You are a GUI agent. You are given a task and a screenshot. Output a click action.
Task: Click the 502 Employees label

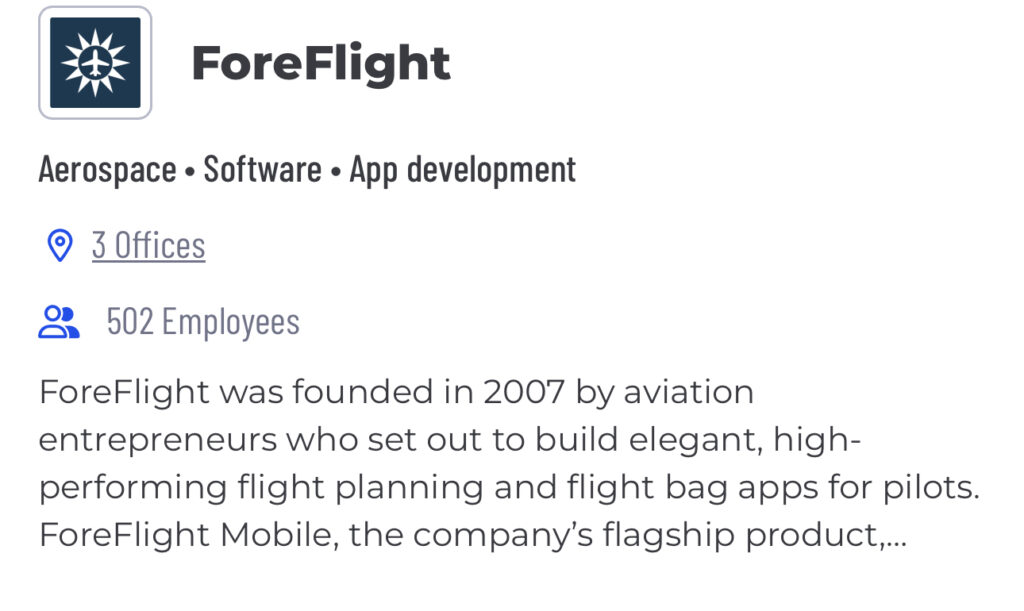point(203,322)
